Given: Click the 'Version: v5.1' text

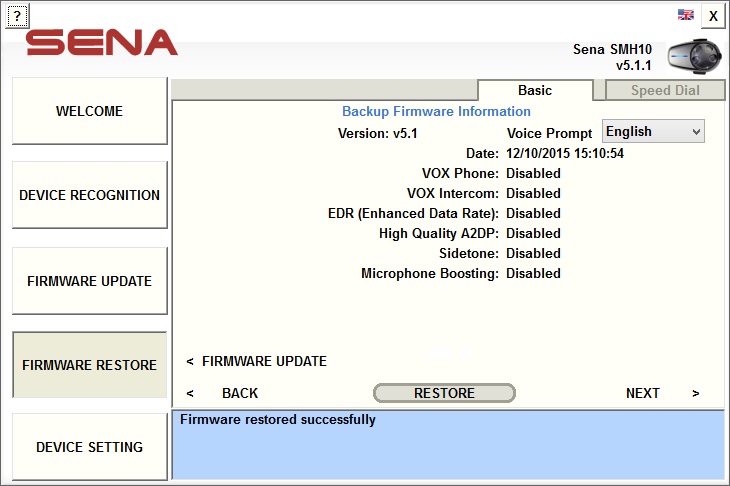Looking at the screenshot, I should (378, 134).
